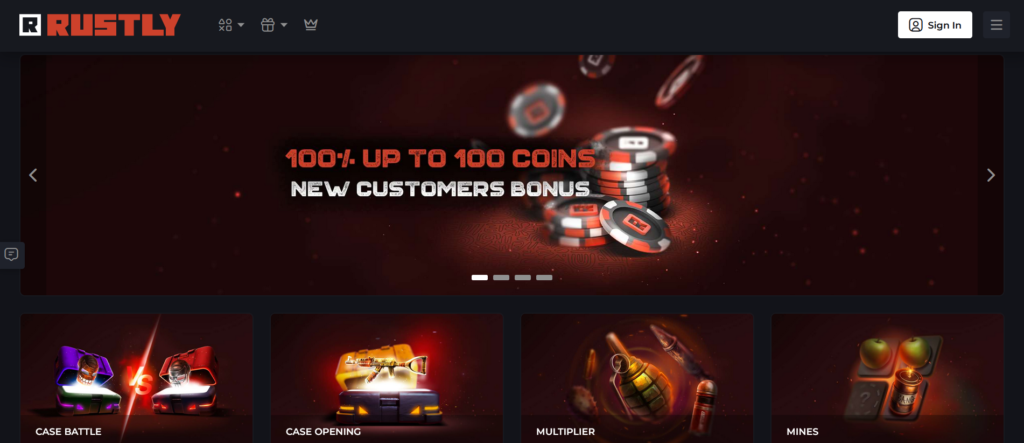Viewport: 1024px width, 443px height.
Task: Open the Mines game card
Action: [x=887, y=378]
